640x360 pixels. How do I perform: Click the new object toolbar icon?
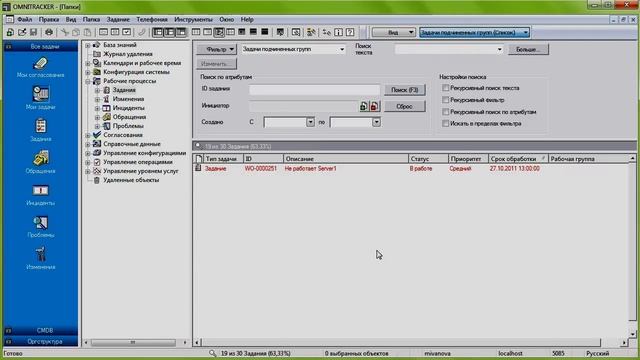[x=10, y=32]
